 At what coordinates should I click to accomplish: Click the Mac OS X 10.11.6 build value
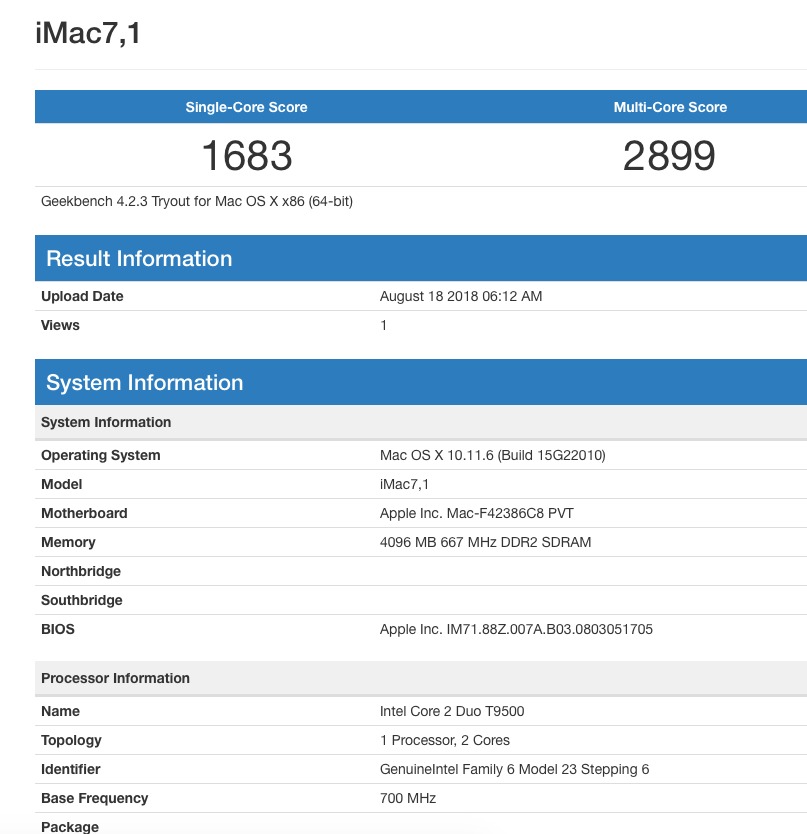coord(493,455)
